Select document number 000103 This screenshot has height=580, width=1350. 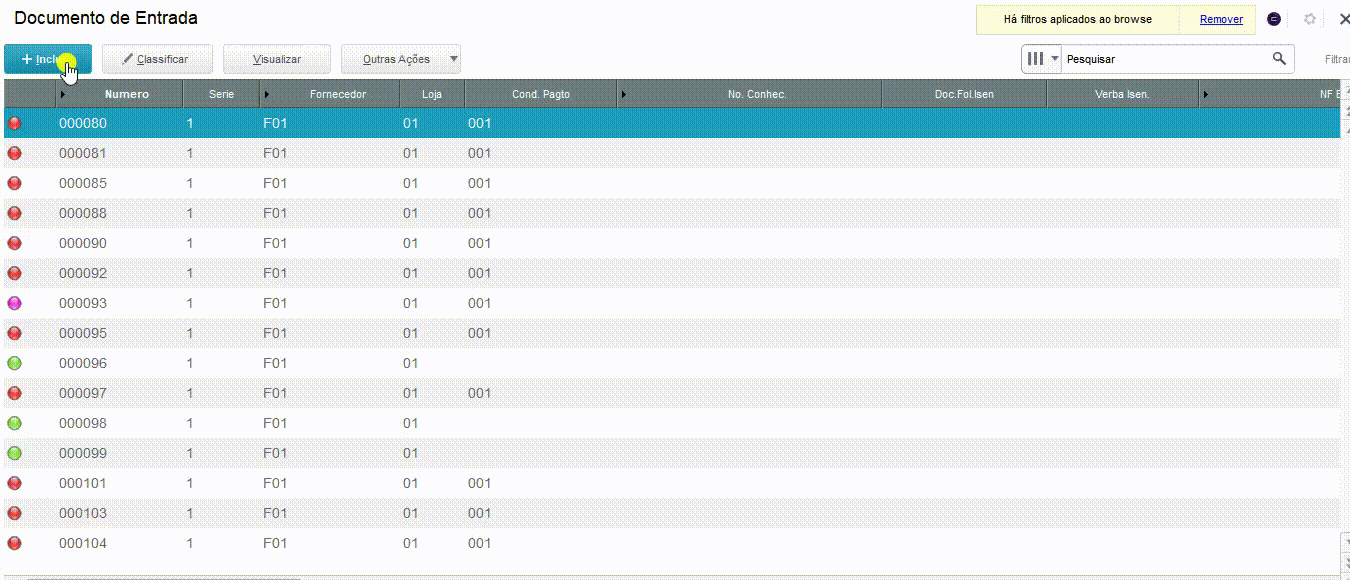click(x=83, y=513)
